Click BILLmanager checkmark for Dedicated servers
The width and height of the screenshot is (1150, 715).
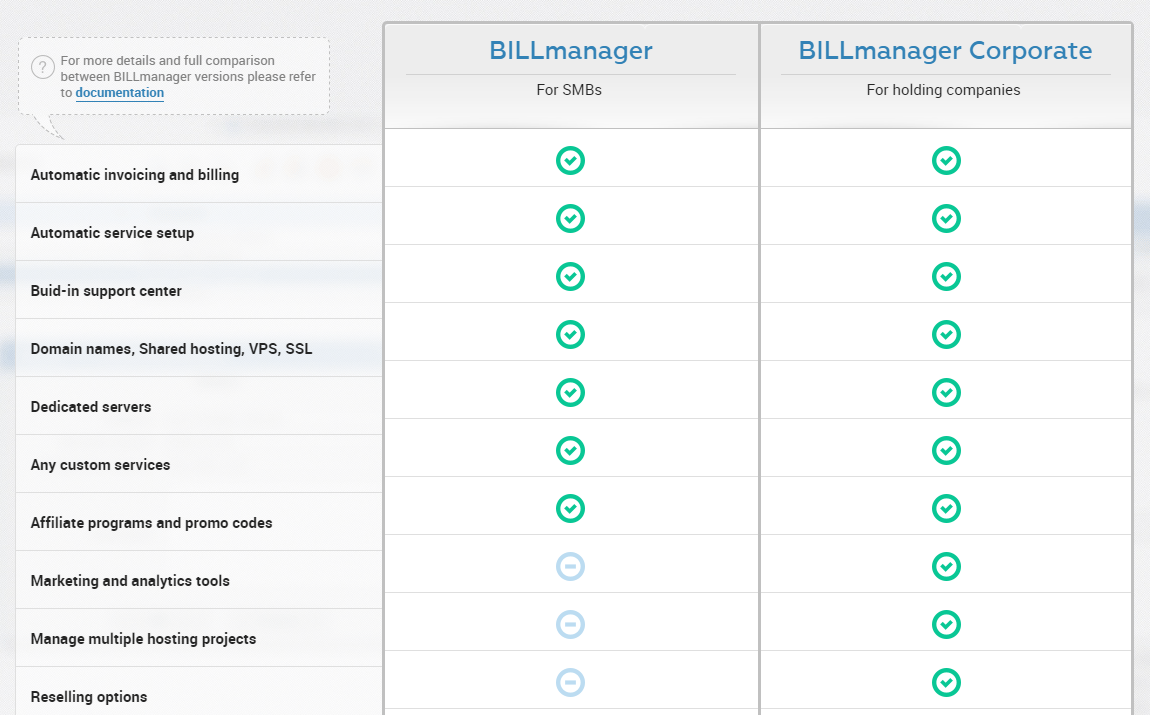click(571, 392)
